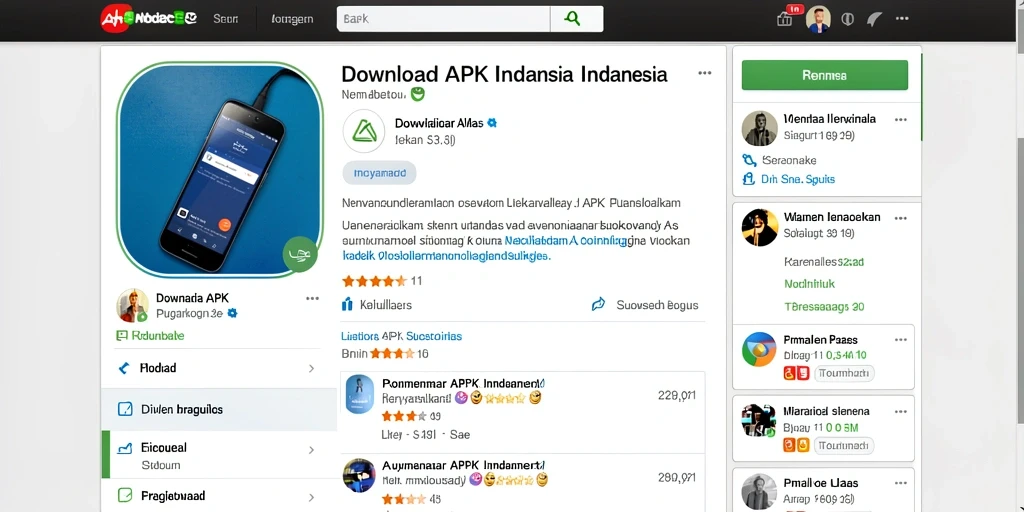Open three-dot menu on the Pmalloe Uaas card
The width and height of the screenshot is (1024, 512).
(901, 484)
